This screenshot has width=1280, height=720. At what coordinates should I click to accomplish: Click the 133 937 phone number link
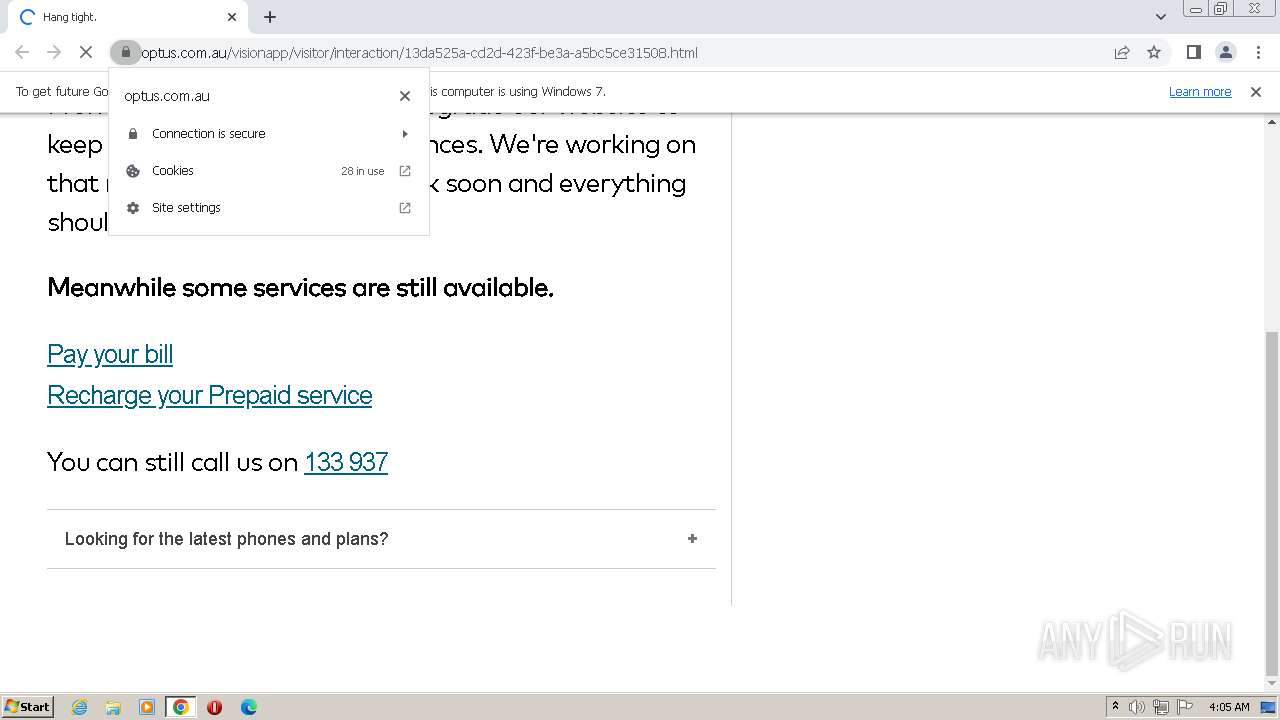pyautogui.click(x=346, y=462)
